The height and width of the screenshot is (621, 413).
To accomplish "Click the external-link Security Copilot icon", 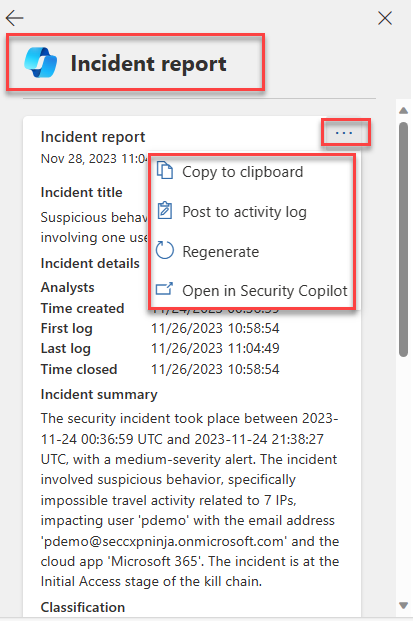I will click(164, 289).
